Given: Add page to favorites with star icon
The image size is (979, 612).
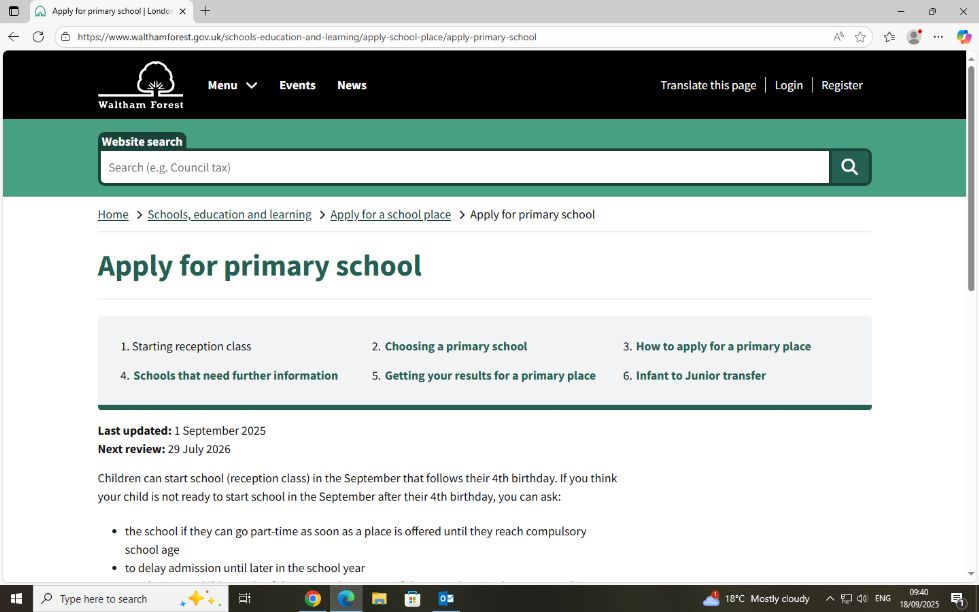Looking at the screenshot, I should coord(860,37).
